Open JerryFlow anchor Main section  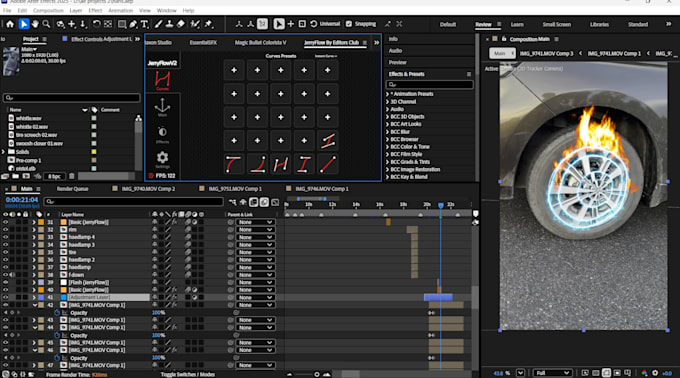(162, 107)
